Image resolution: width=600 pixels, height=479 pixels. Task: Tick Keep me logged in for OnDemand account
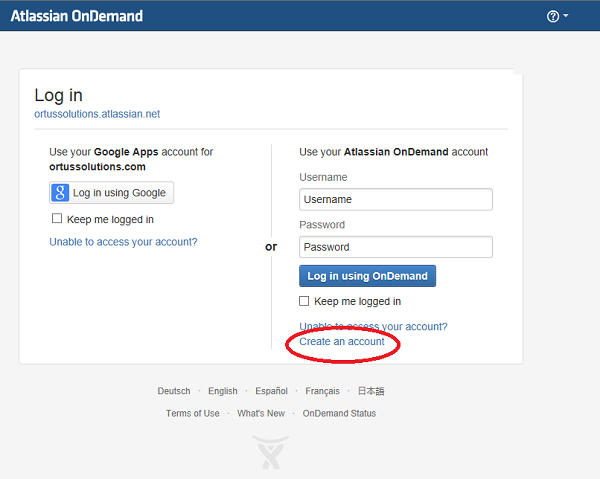tap(305, 301)
